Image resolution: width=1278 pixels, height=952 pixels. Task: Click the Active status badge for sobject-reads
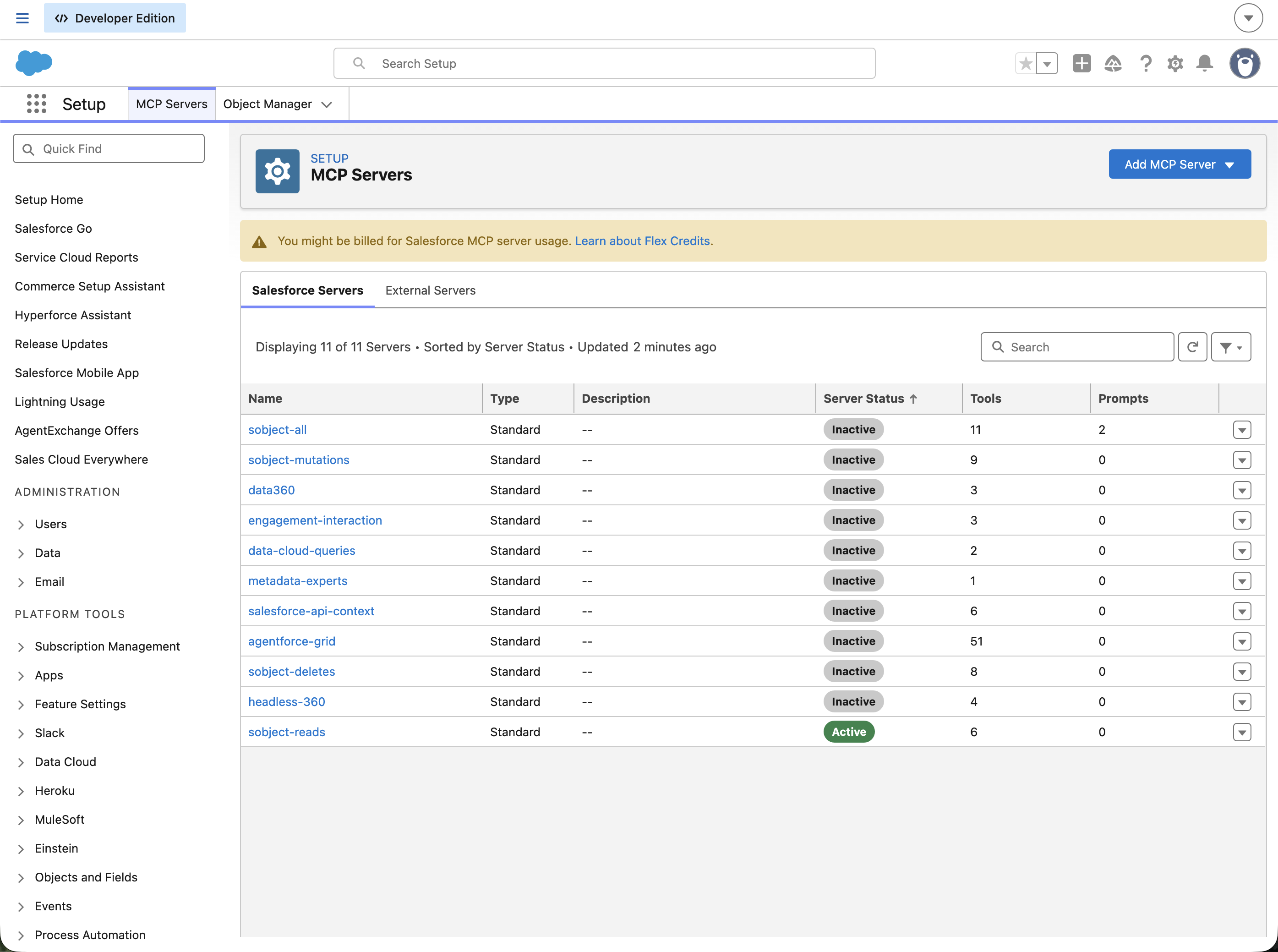point(849,732)
